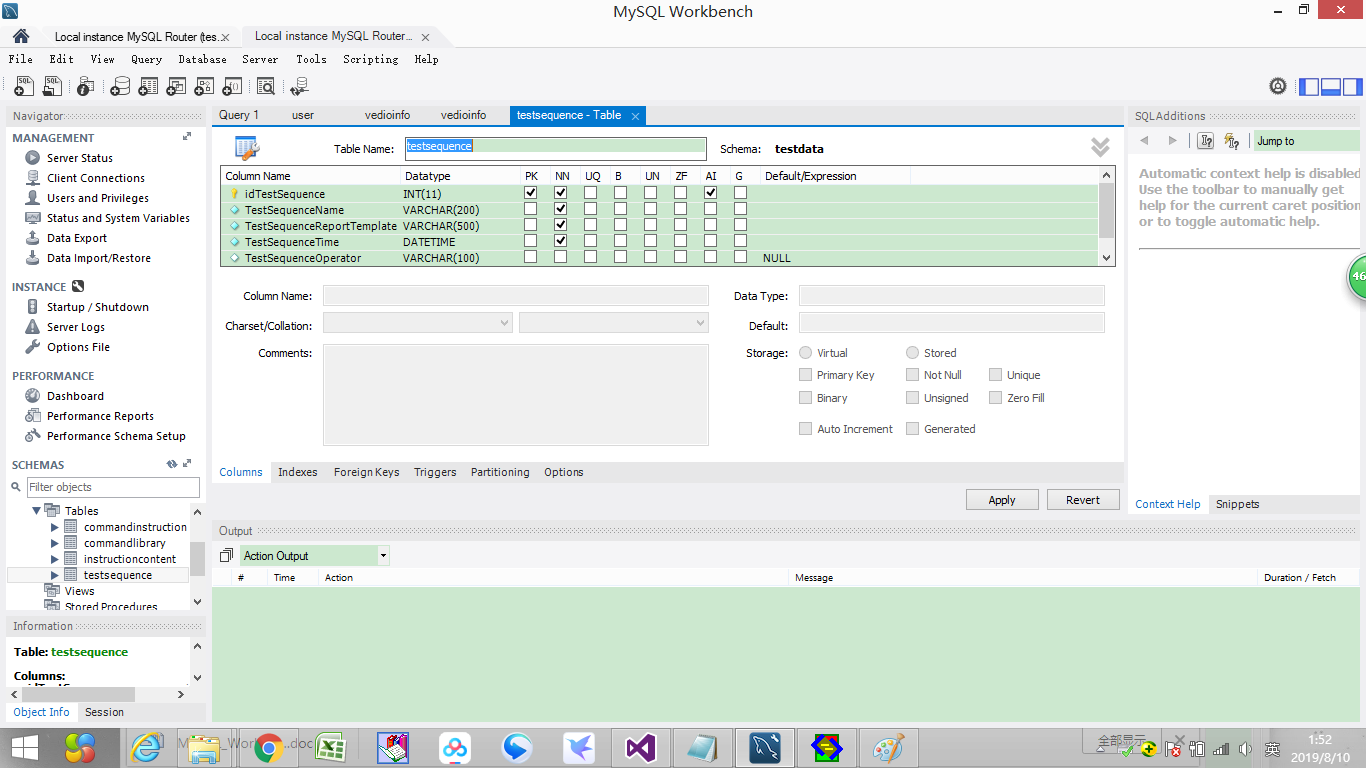Image resolution: width=1366 pixels, height=768 pixels.
Task: Open Chrome from the taskbar
Action: [x=268, y=748]
